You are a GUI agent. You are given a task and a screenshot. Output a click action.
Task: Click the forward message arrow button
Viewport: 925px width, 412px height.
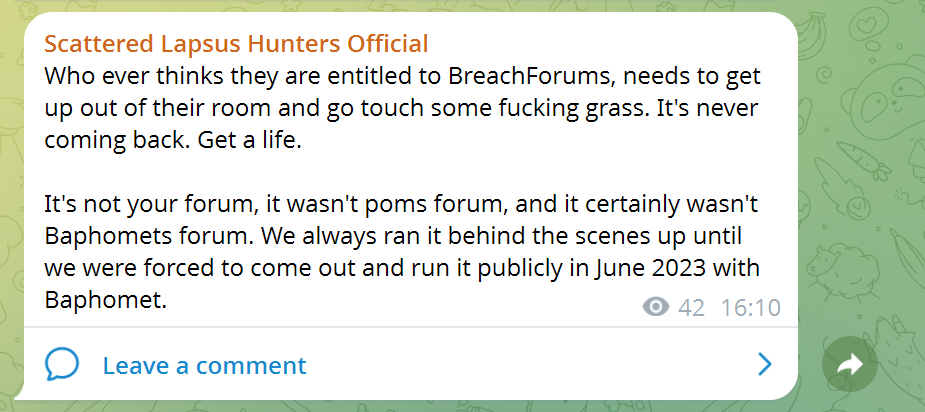click(x=850, y=366)
